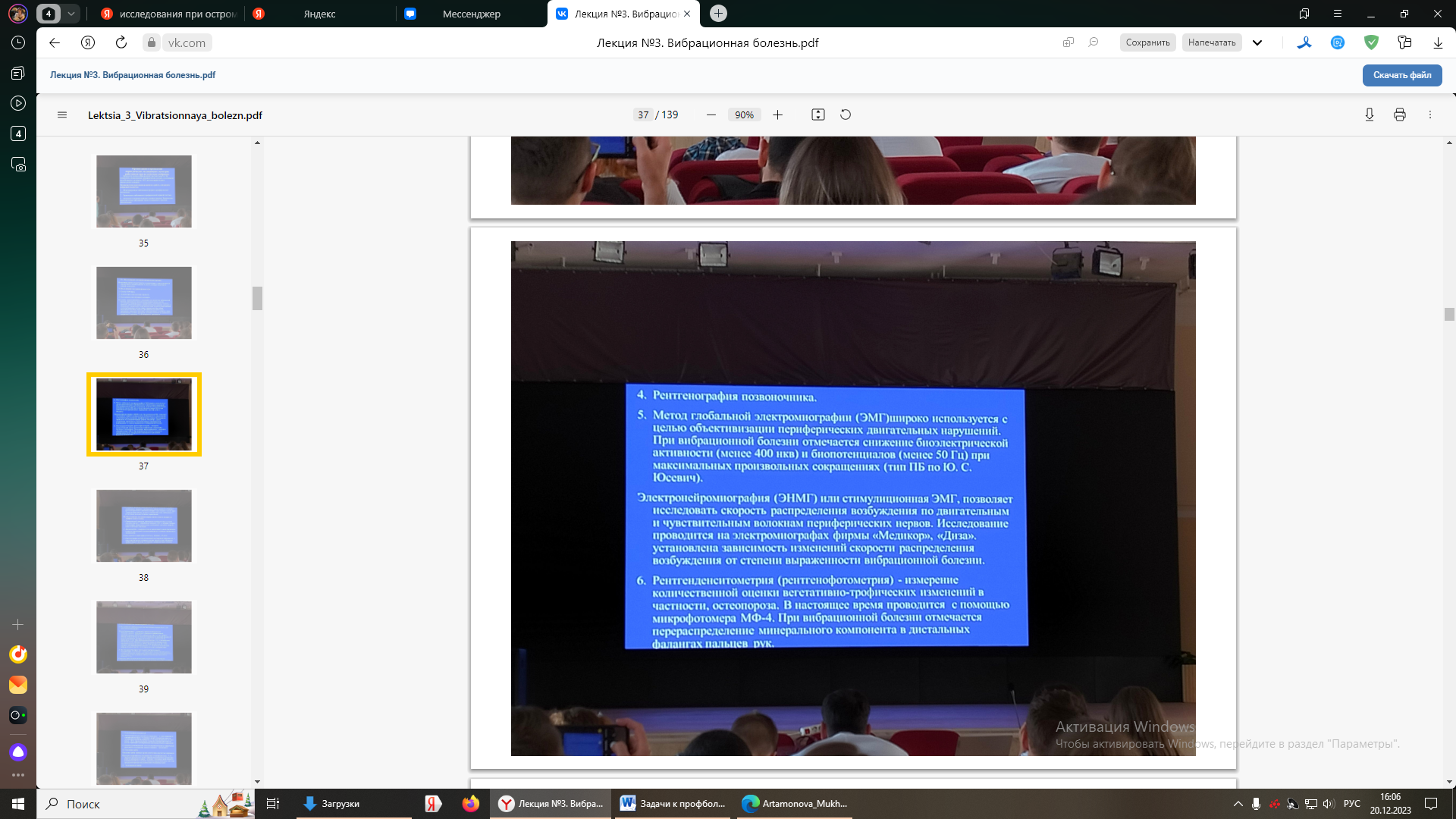Image resolution: width=1456 pixels, height=819 pixels.
Task: Toggle the PDF sidebar menu icon
Action: click(x=62, y=115)
